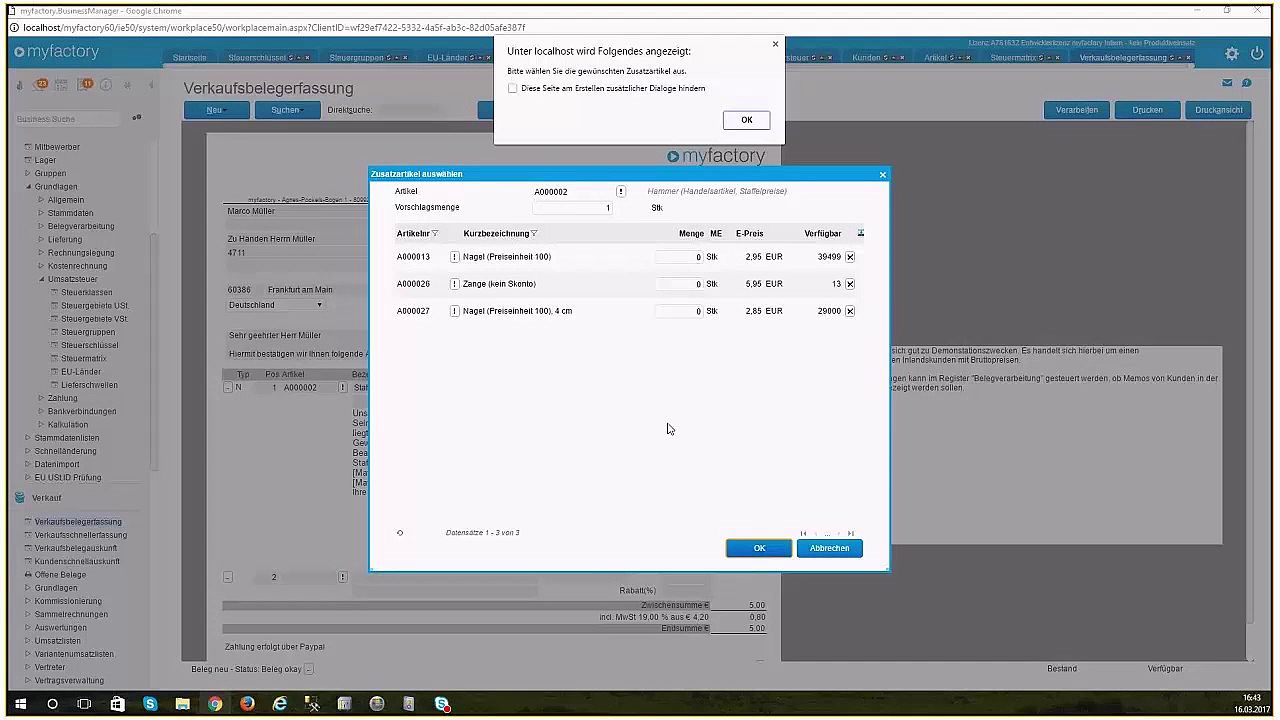This screenshot has height=720, width=1280.
Task: Click the Drucken button
Action: point(1147,110)
